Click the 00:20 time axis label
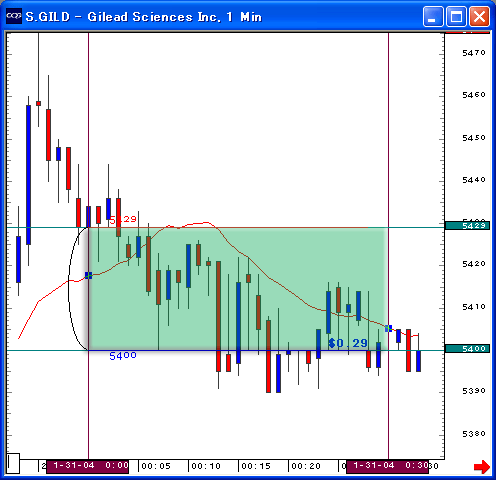Screen dimensions: 496x480 click(x=306, y=466)
